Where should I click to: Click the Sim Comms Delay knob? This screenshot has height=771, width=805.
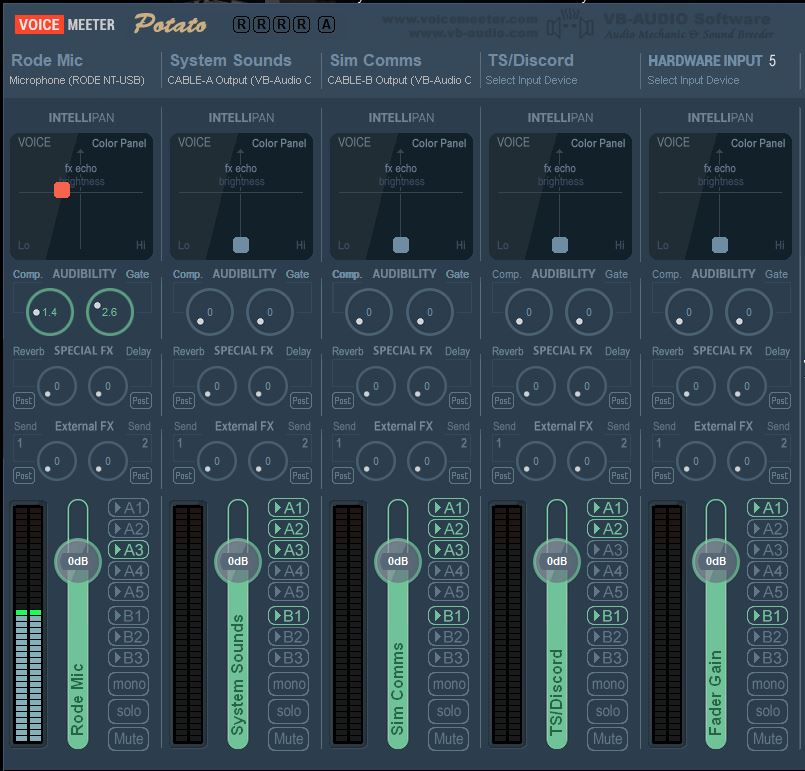429,386
